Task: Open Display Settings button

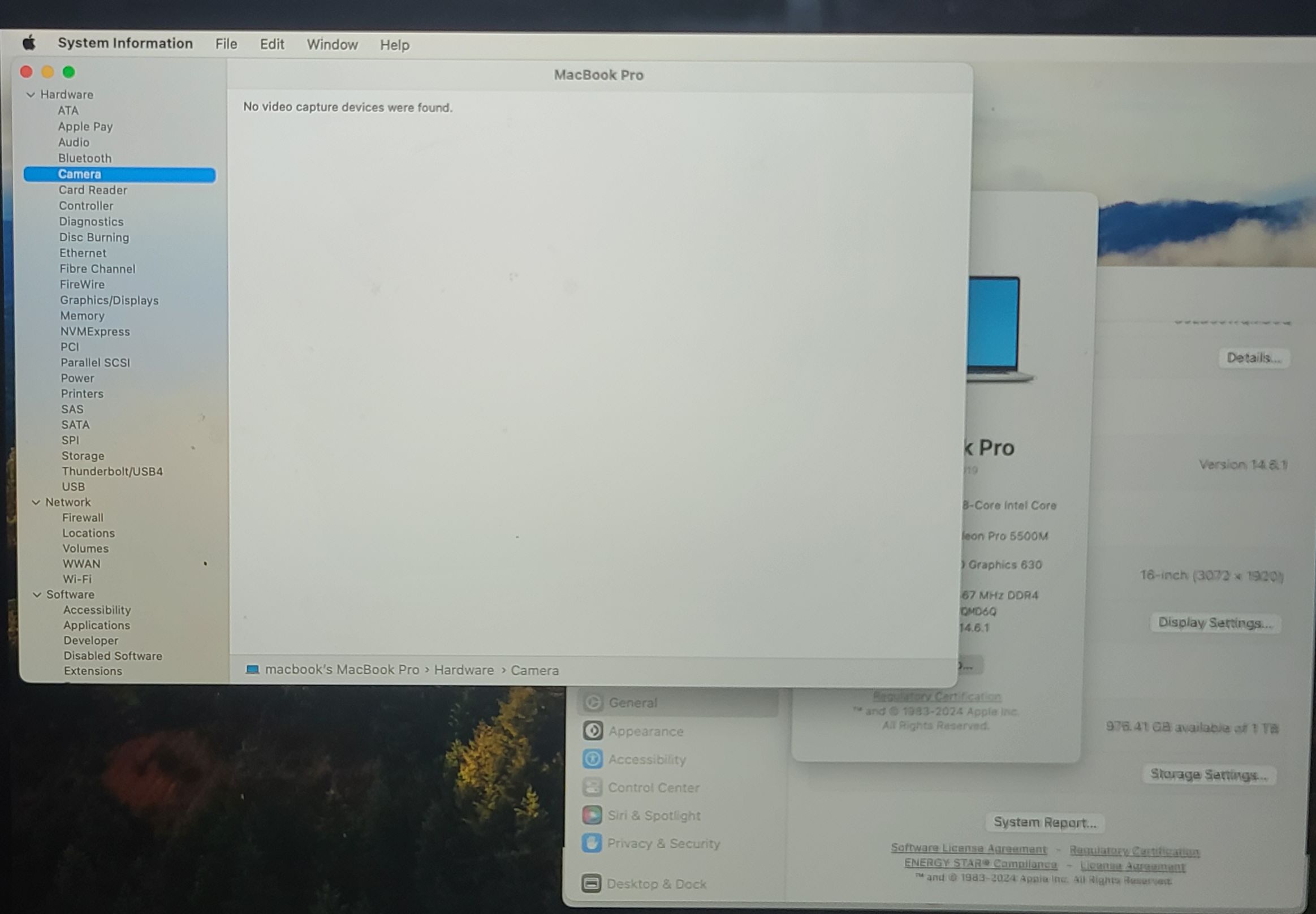Action: click(1215, 623)
